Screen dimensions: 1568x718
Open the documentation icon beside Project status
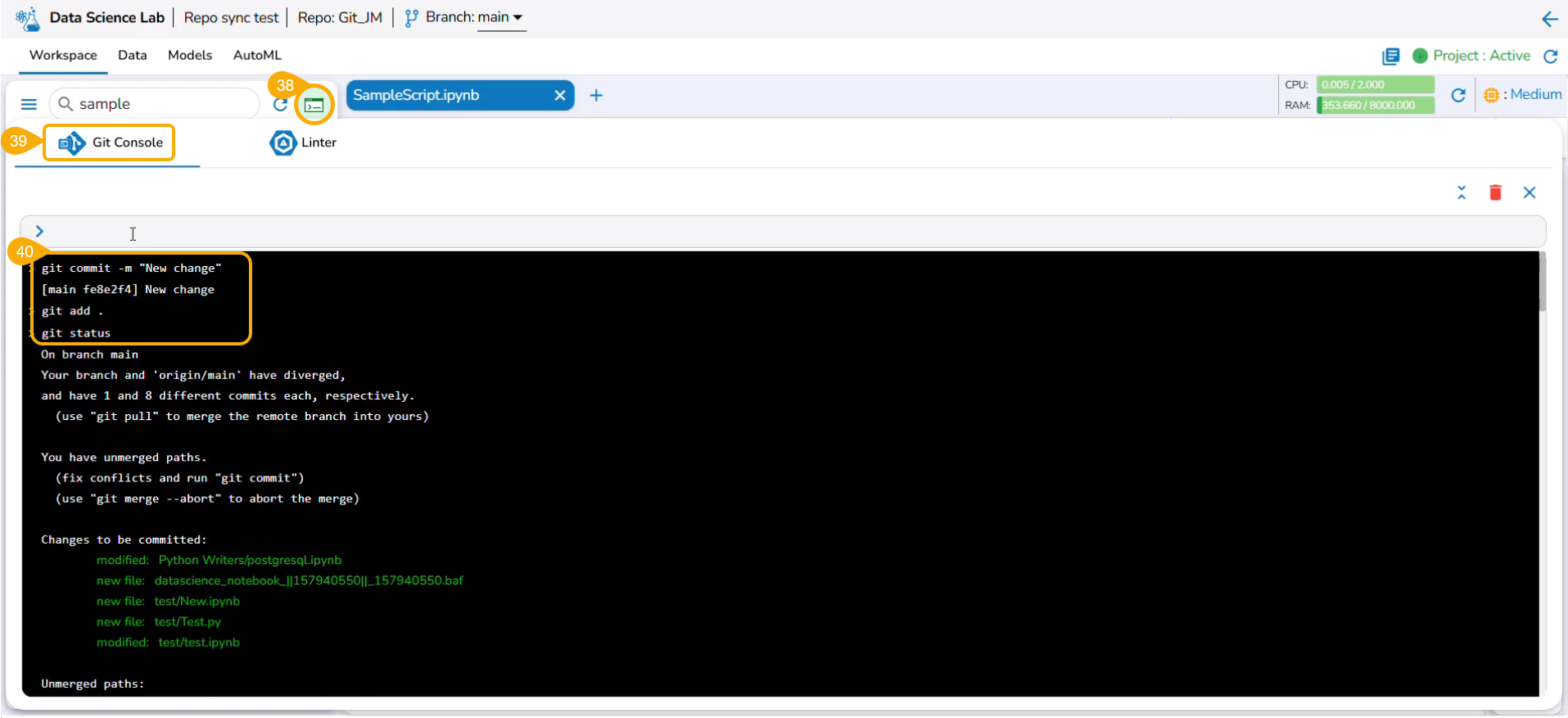(1390, 56)
